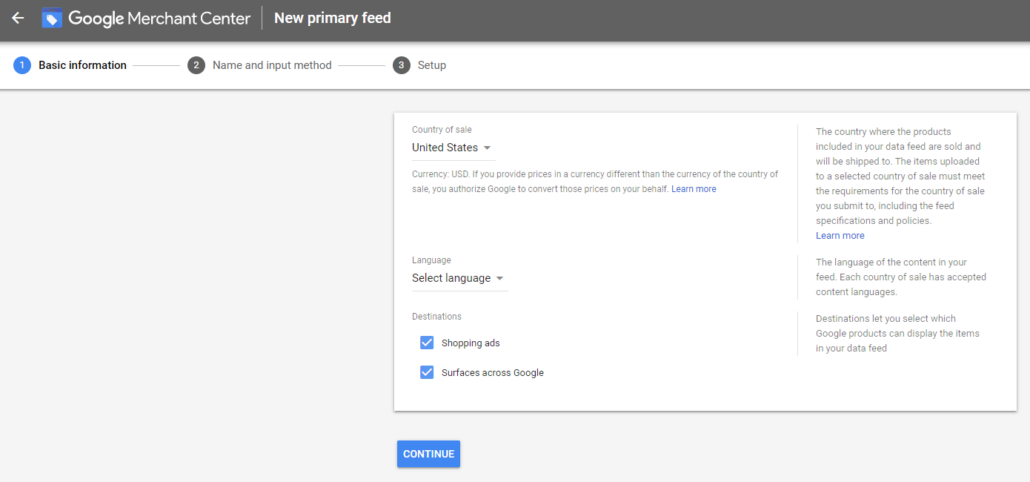The width and height of the screenshot is (1030, 482).
Task: Click the step 1 circle icon
Action: [22, 66]
